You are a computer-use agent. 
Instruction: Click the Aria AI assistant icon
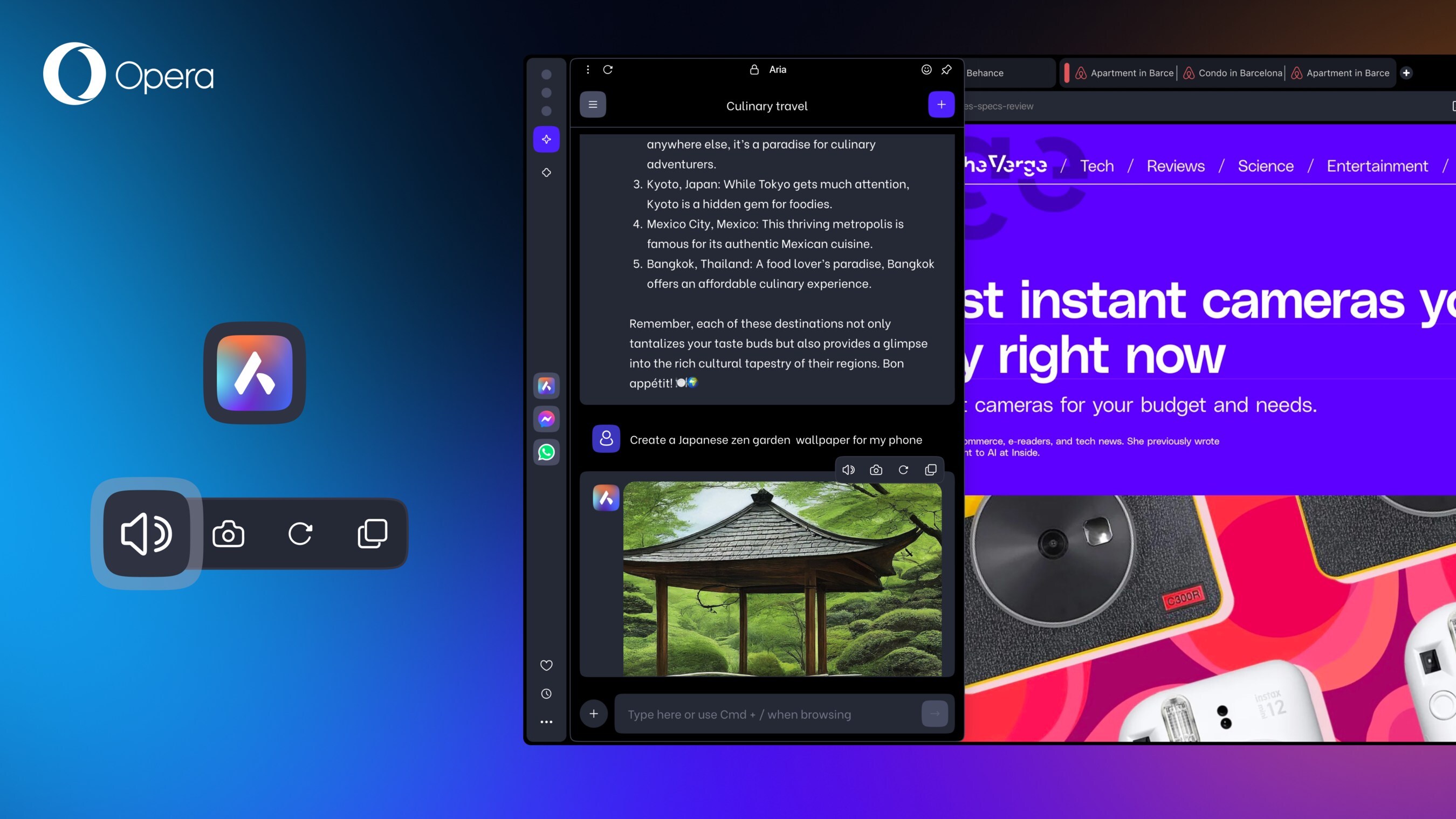pos(546,386)
